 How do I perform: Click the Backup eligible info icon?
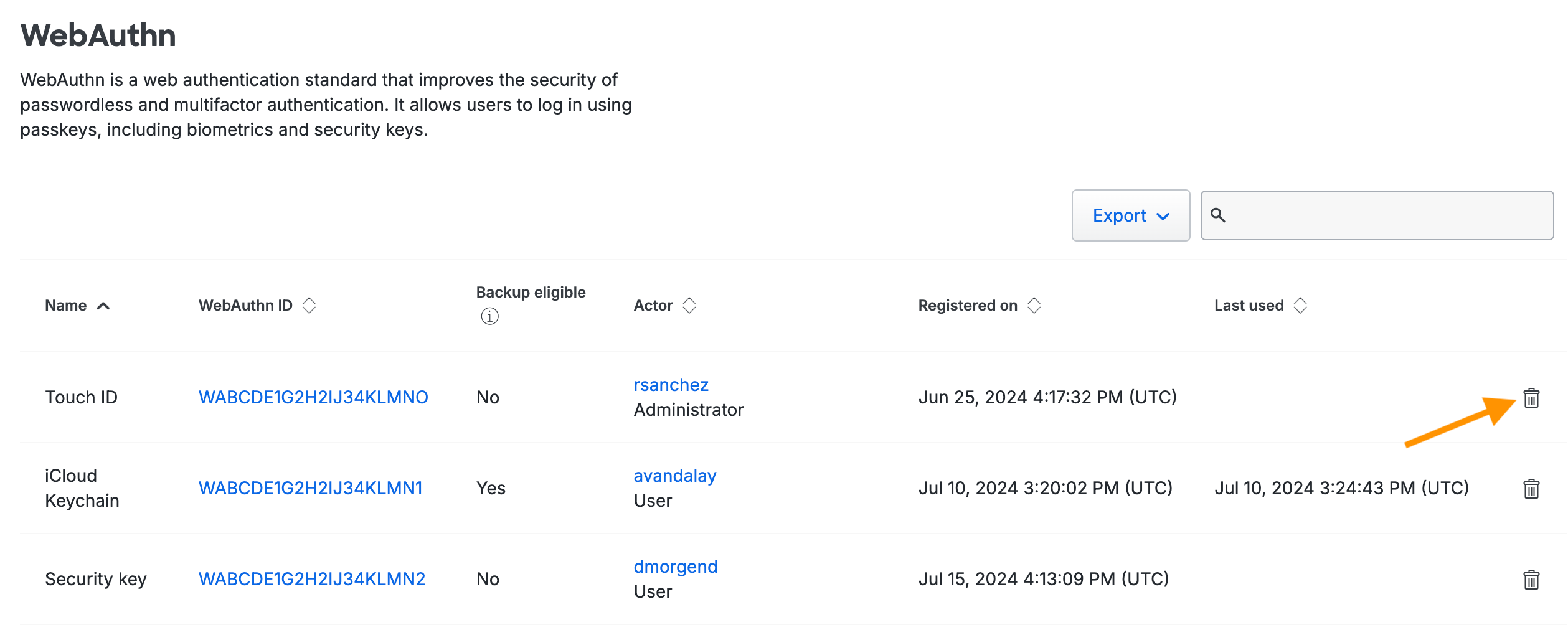[489, 316]
